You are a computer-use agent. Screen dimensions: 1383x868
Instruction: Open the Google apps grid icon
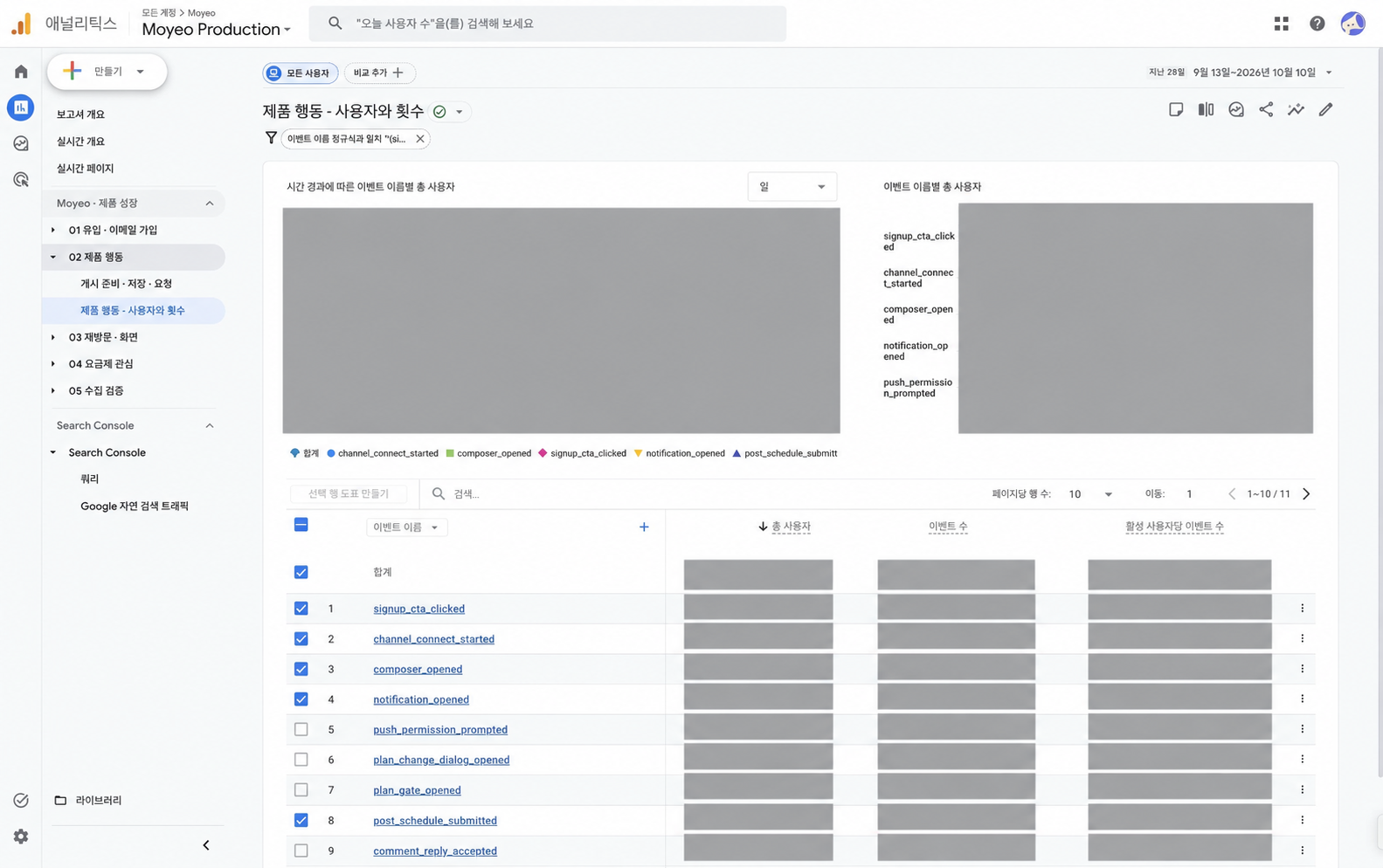(x=1281, y=24)
